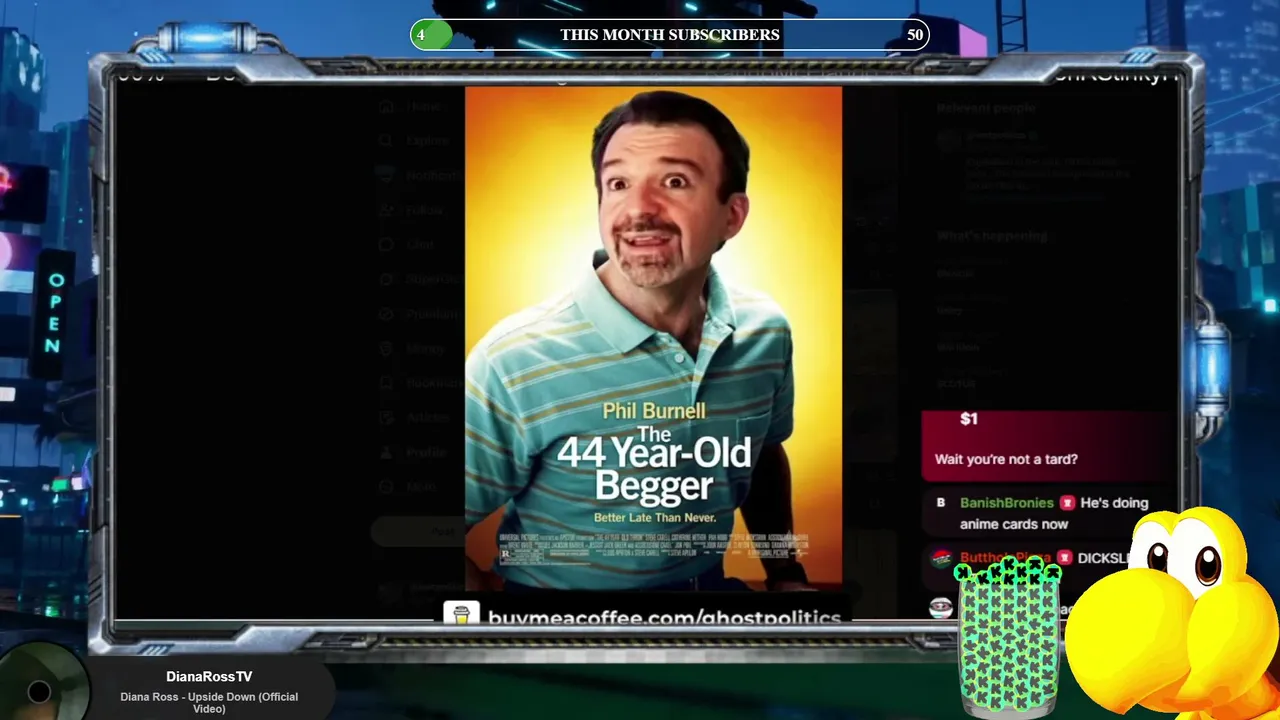Click 'Wait you're not a tard?' message
Screen dimensions: 1280x720
pos(1006,460)
